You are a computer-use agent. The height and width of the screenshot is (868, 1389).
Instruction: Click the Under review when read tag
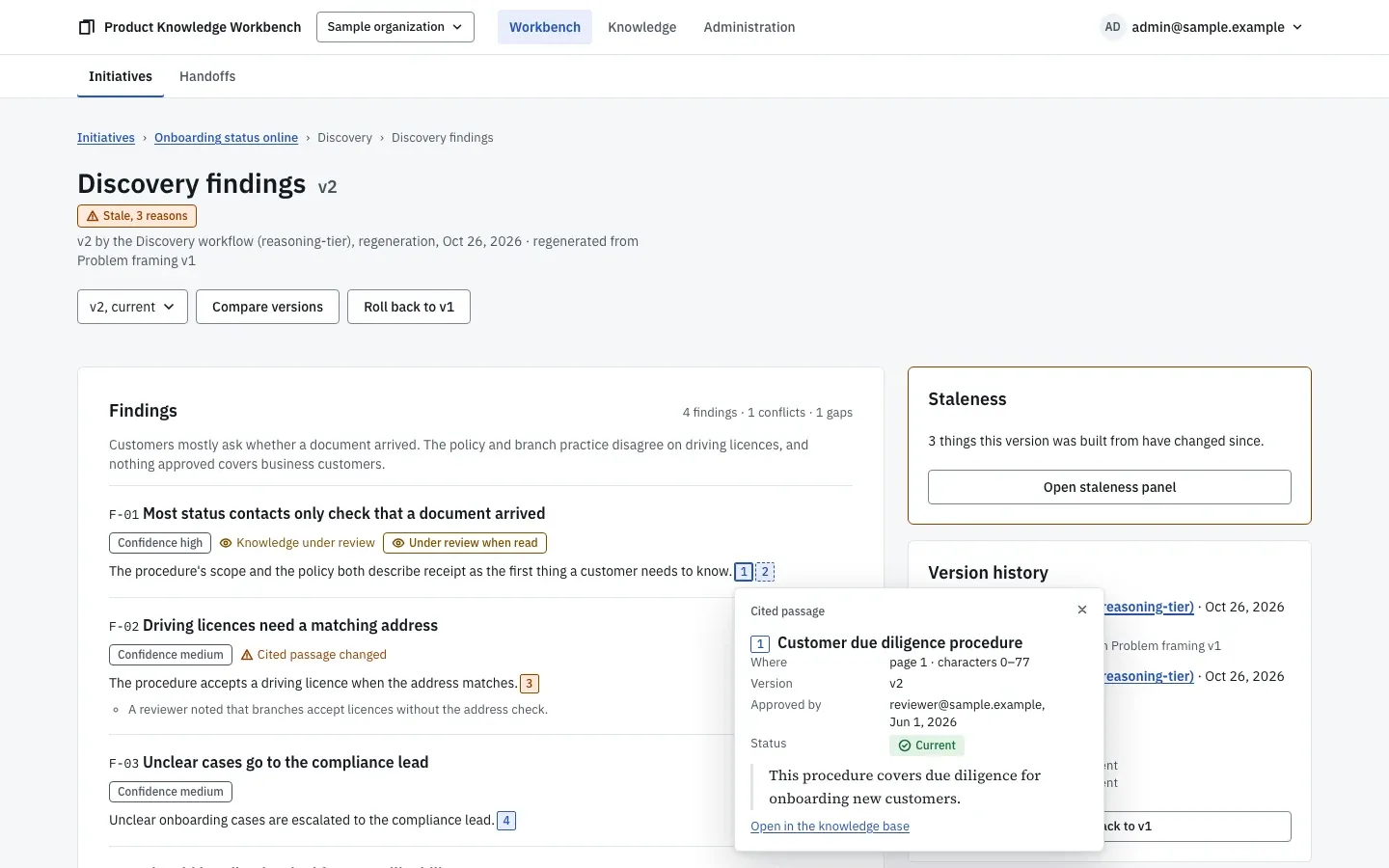point(465,543)
